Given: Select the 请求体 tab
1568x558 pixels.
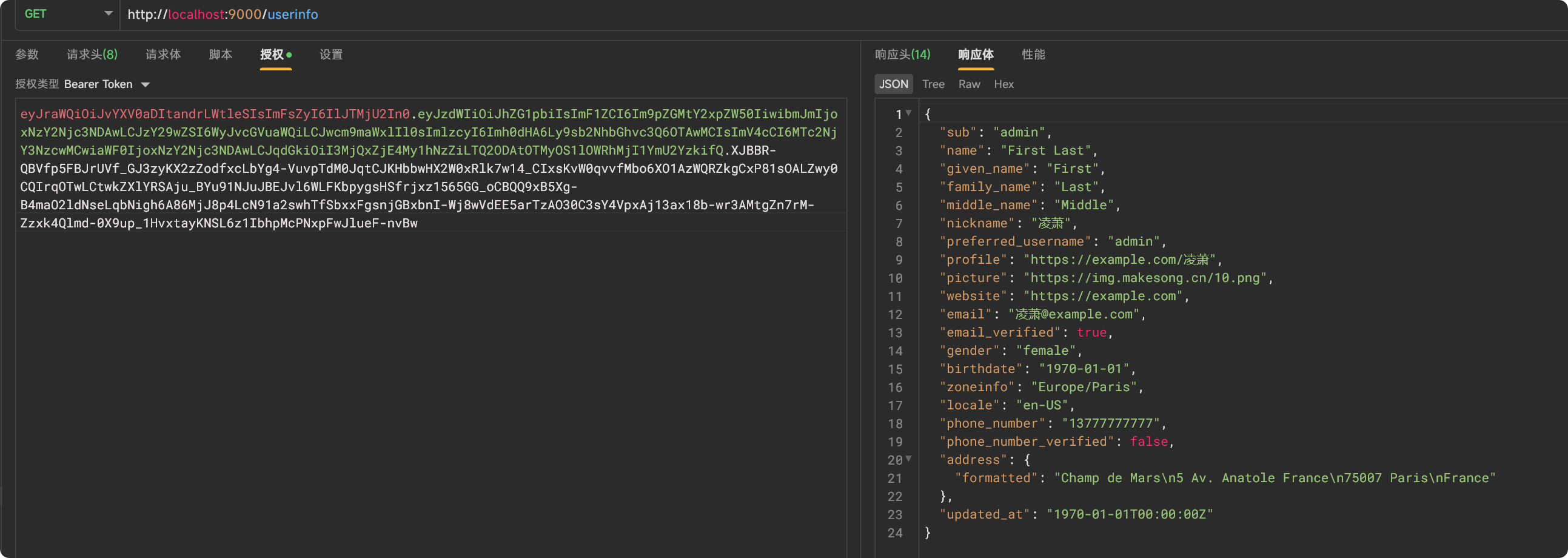Looking at the screenshot, I should point(162,55).
